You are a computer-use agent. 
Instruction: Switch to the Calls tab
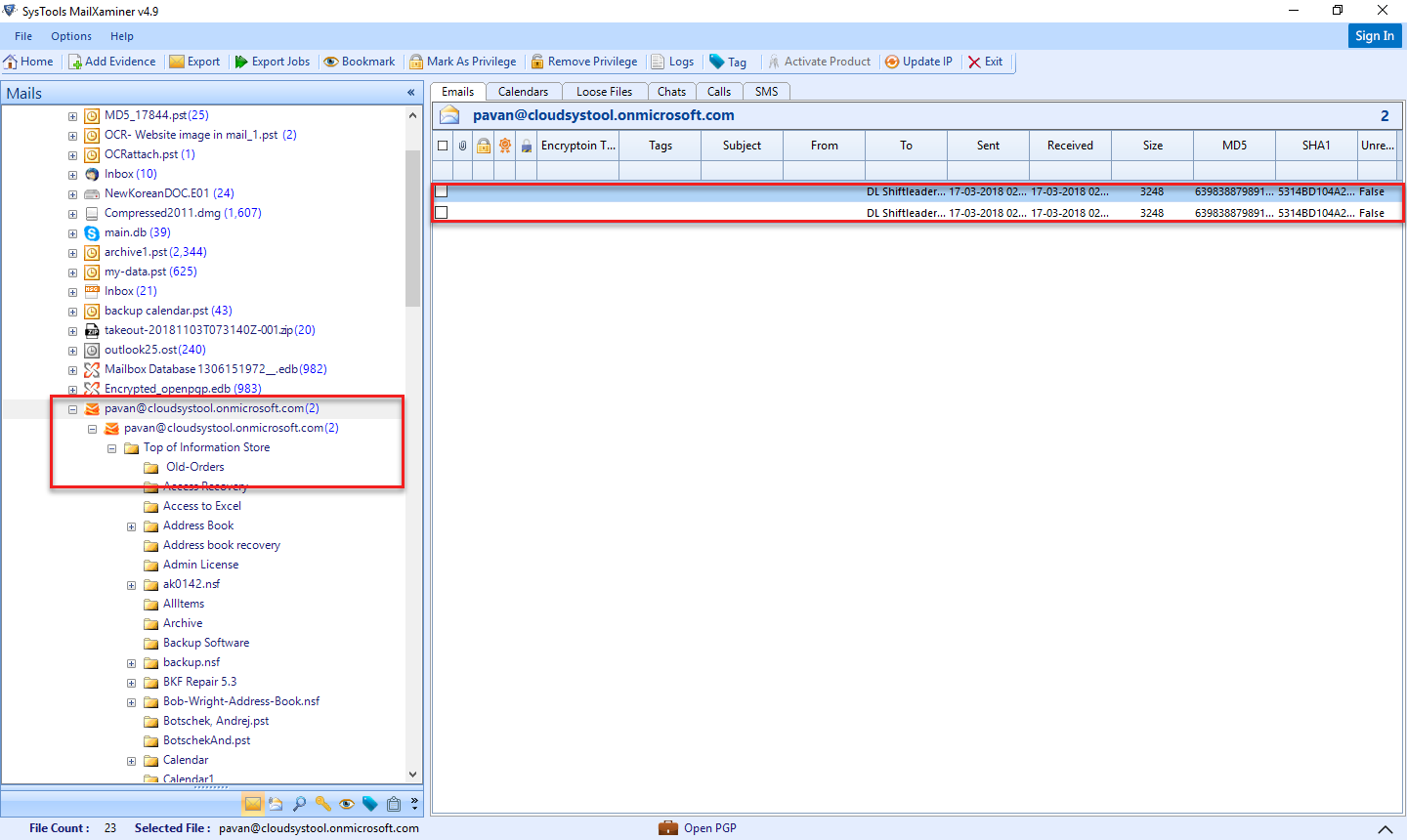[x=719, y=92]
